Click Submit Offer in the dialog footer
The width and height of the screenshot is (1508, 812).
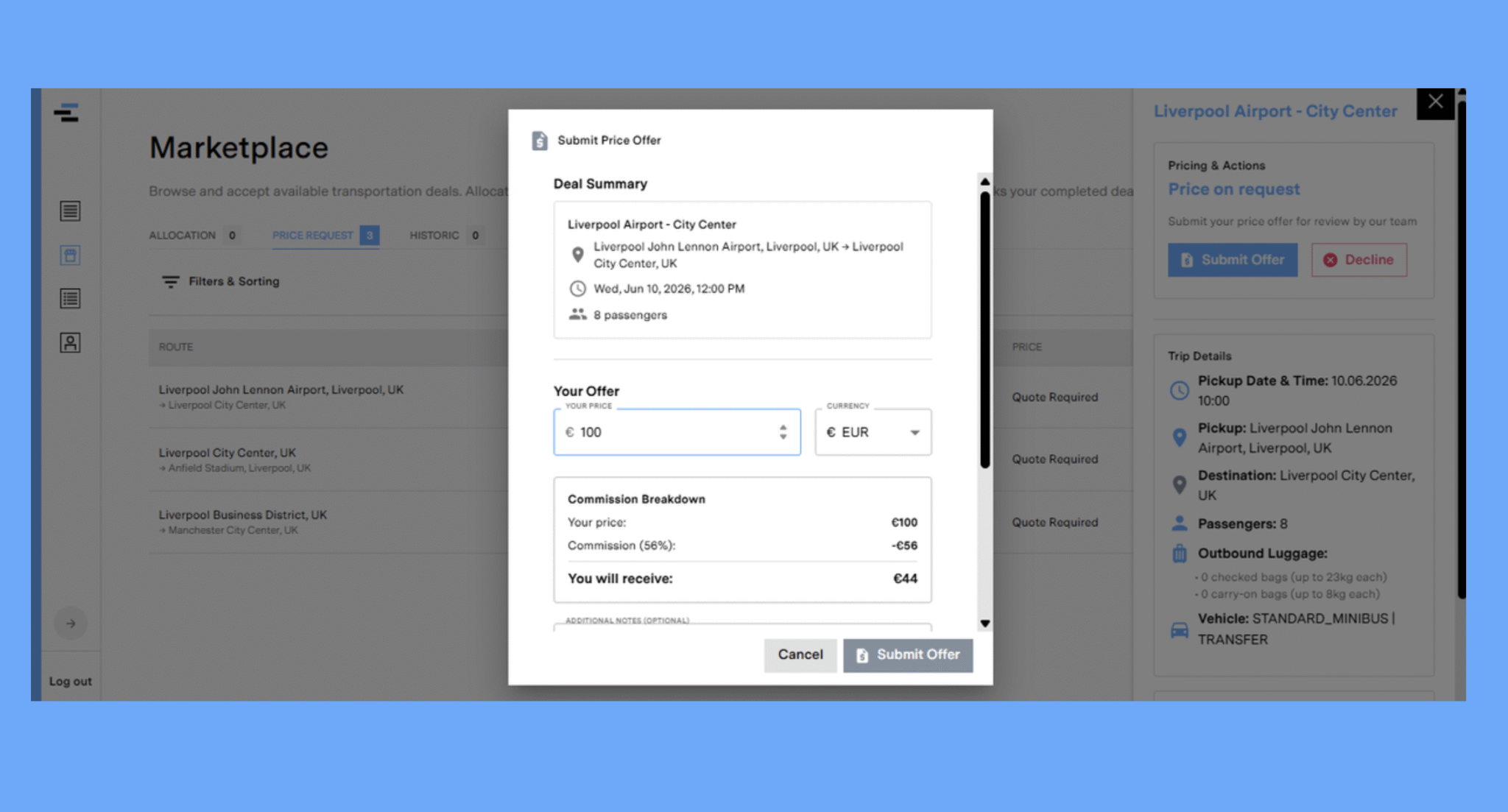907,655
